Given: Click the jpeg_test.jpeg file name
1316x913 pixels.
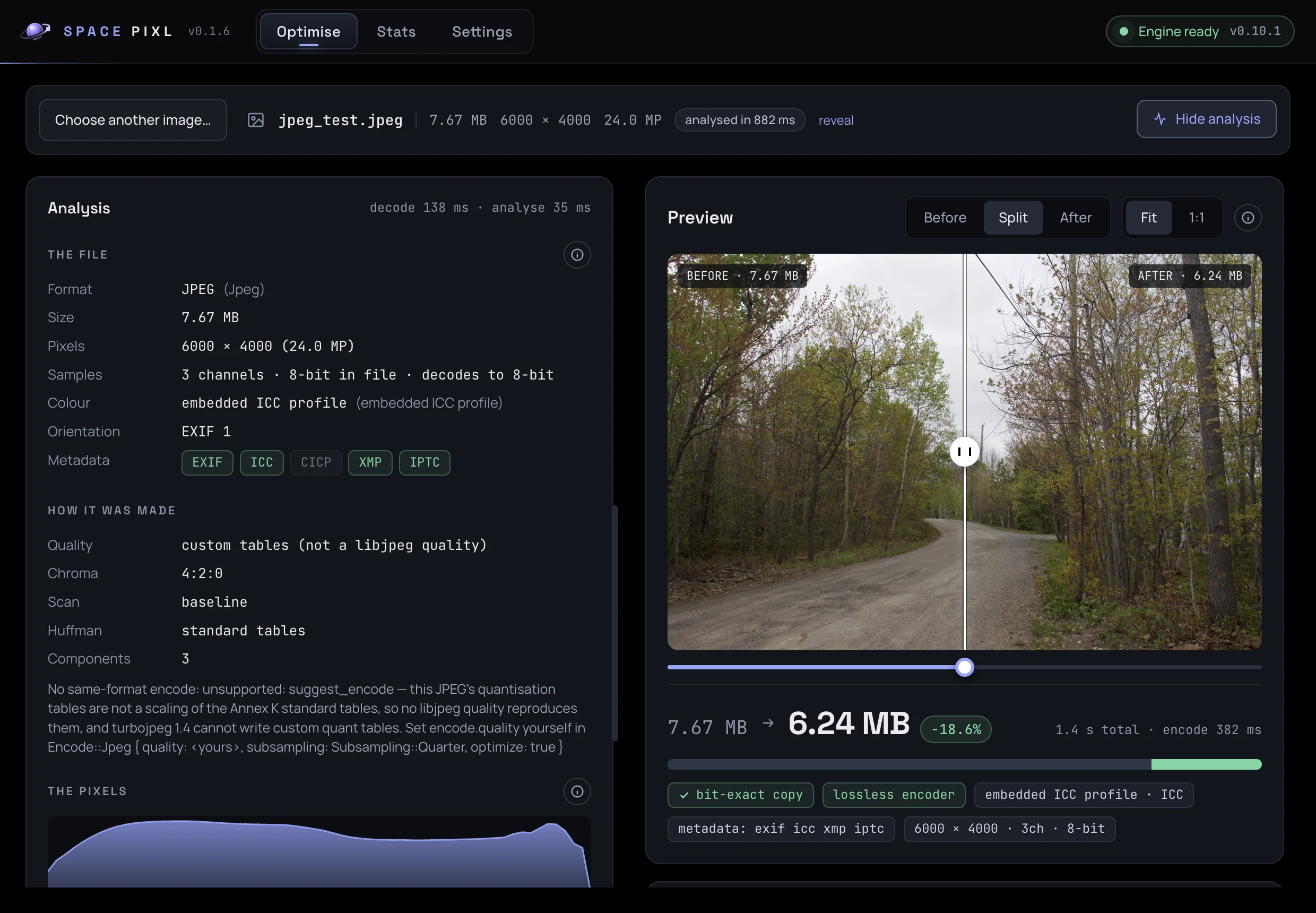Looking at the screenshot, I should point(340,120).
